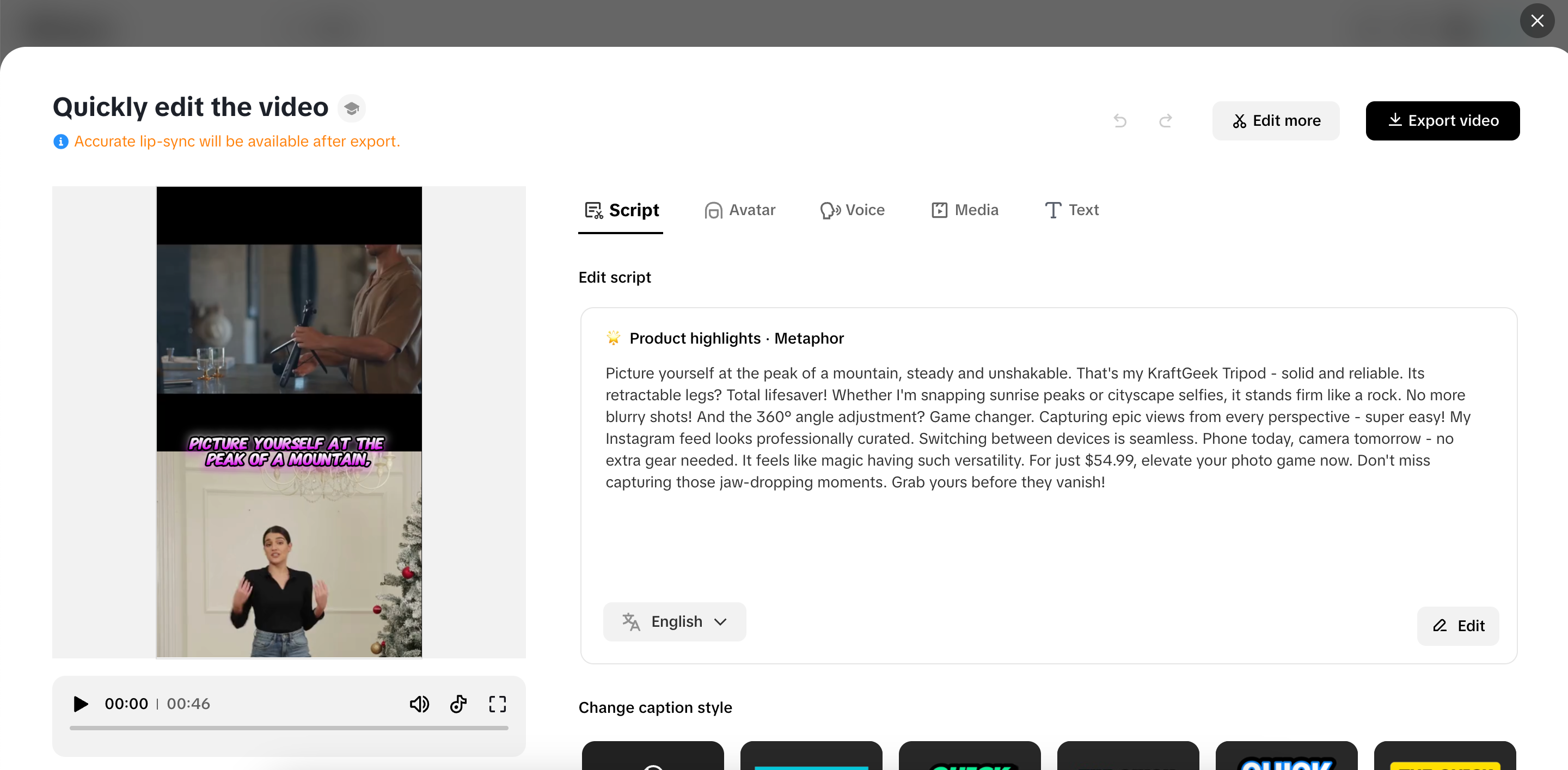This screenshot has width=1568, height=770.
Task: Expand the English language dropdown
Action: click(x=675, y=621)
